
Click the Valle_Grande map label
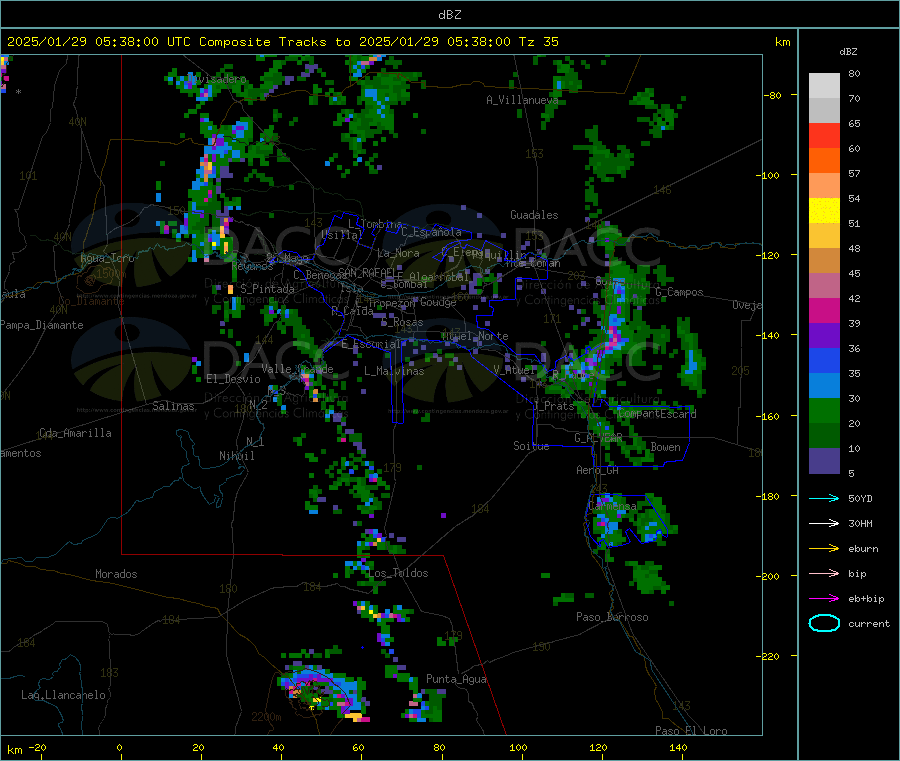(297, 369)
